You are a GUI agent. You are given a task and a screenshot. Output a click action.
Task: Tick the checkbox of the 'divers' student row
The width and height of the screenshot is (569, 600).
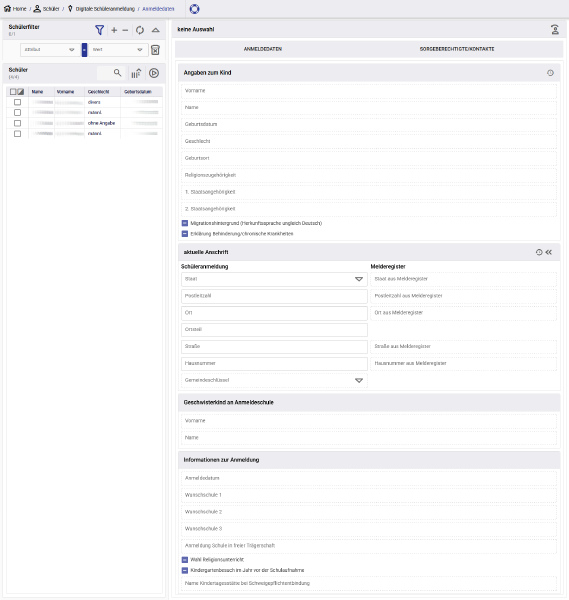(x=18, y=102)
